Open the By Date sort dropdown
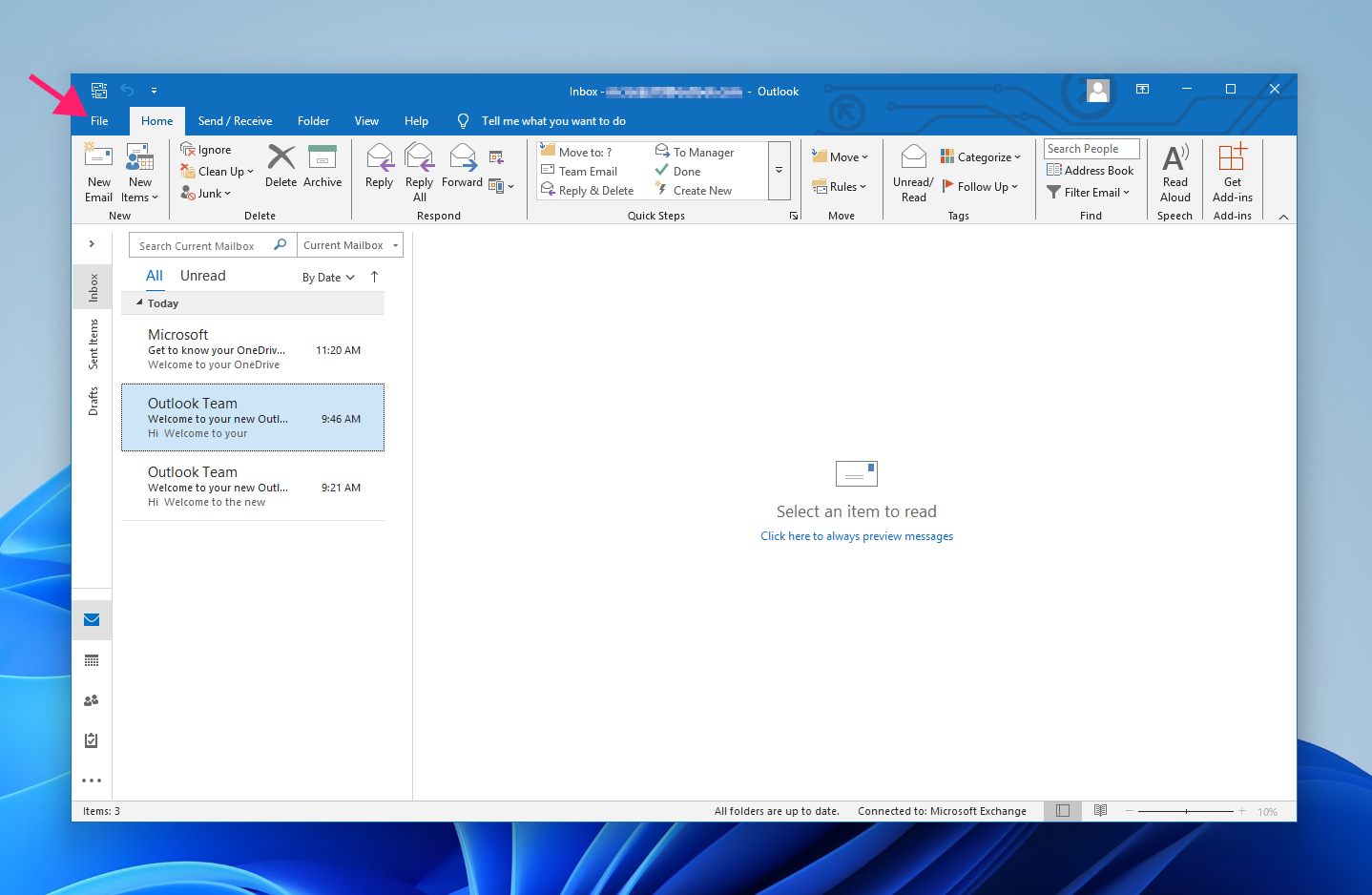This screenshot has height=895, width=1372. click(x=328, y=278)
